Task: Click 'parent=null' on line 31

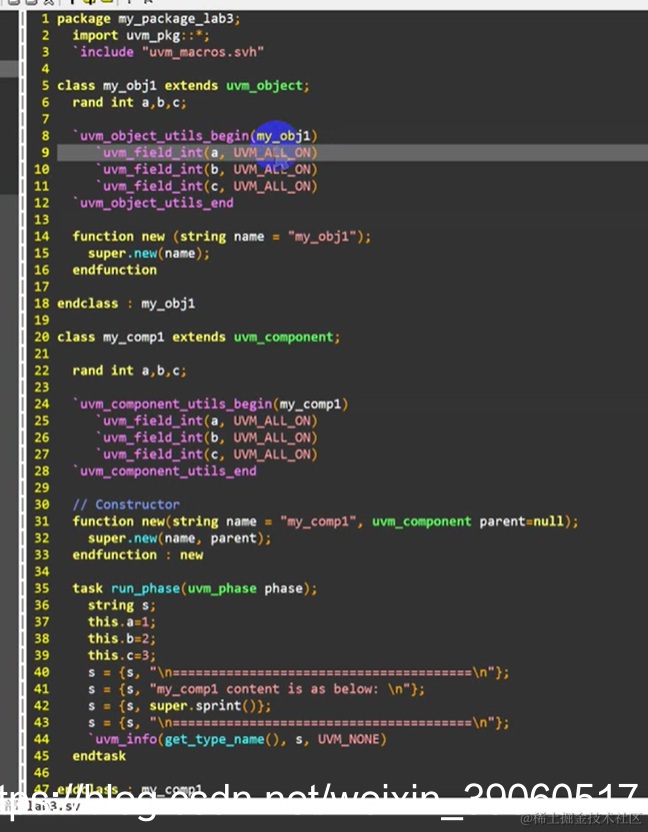Action: click(521, 522)
